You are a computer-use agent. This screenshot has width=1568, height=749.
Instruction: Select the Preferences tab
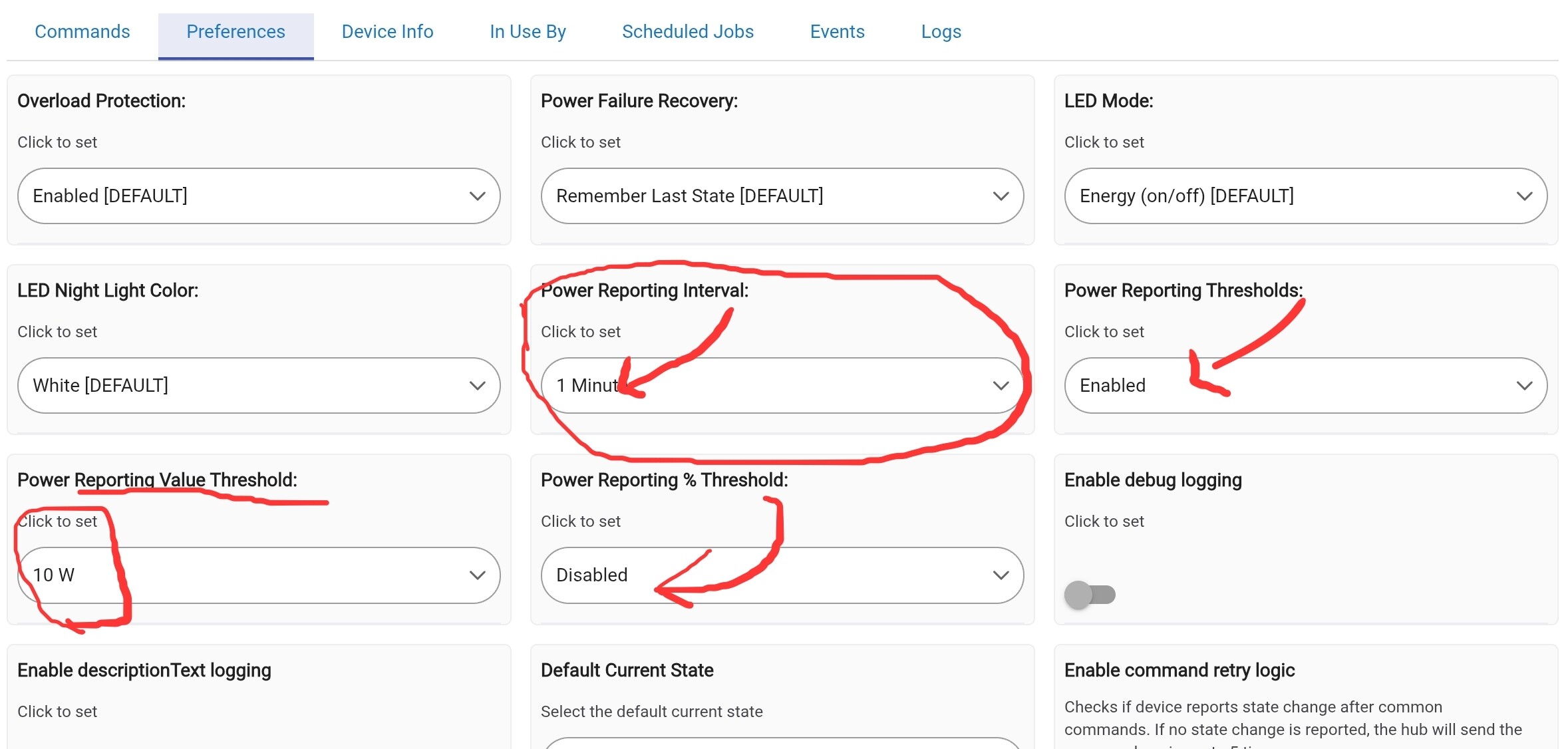235,32
